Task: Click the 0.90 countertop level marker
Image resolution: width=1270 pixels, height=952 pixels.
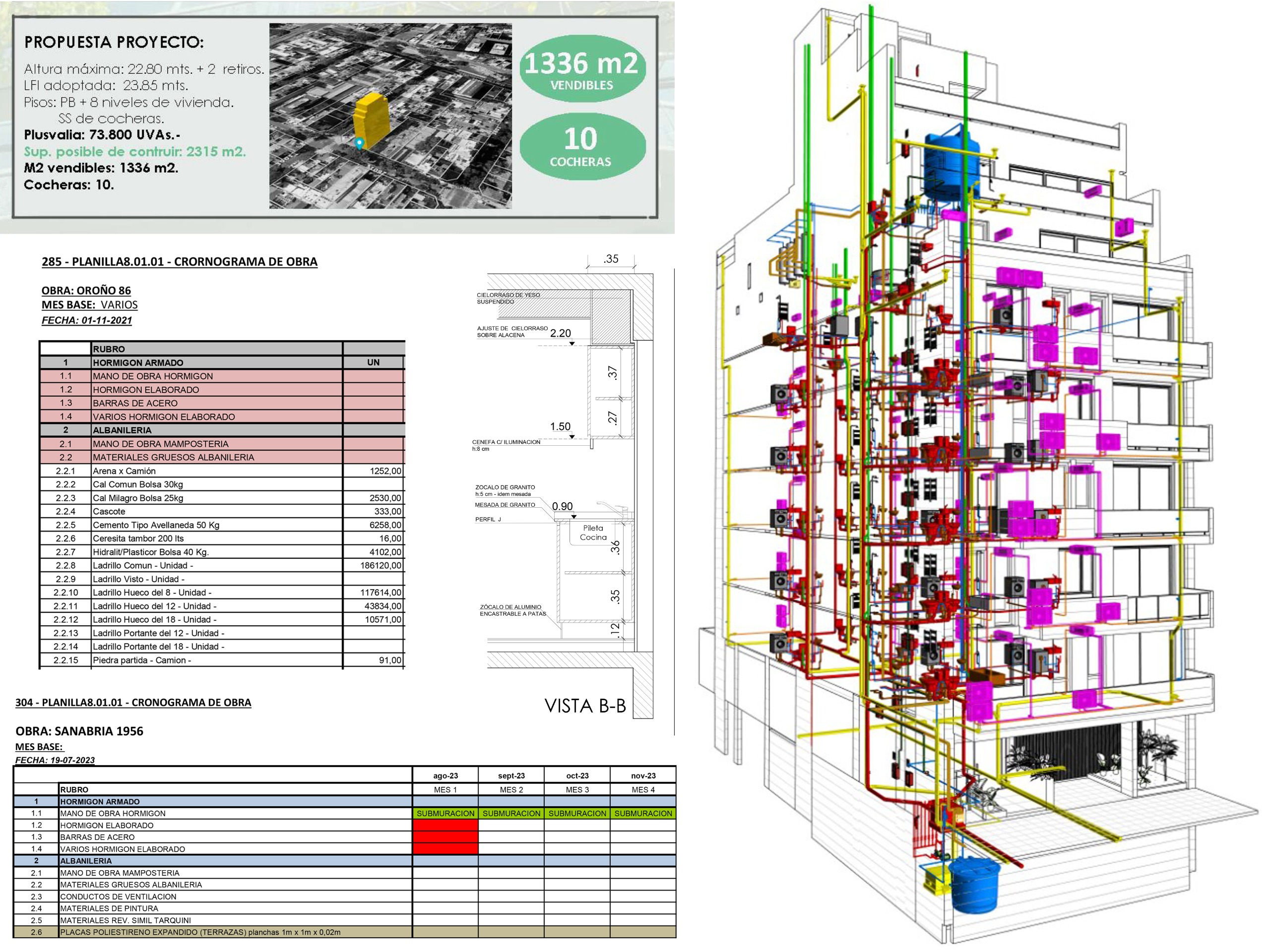Action: point(562,506)
